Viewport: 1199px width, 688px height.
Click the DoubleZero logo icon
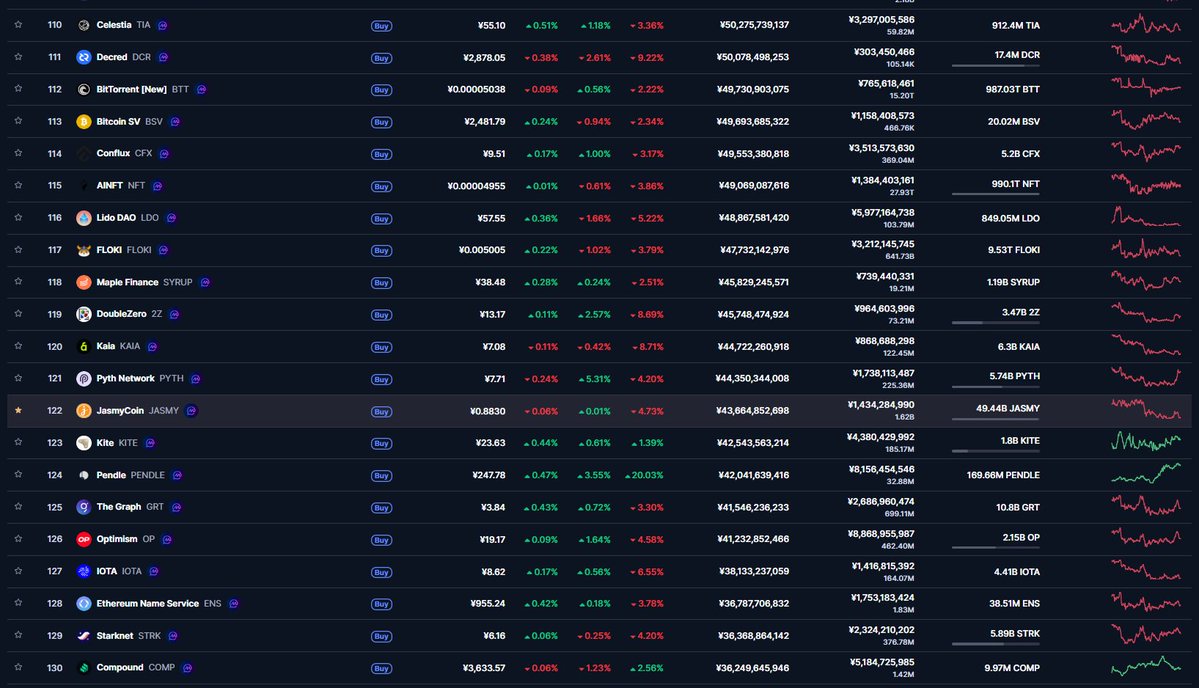pos(84,314)
